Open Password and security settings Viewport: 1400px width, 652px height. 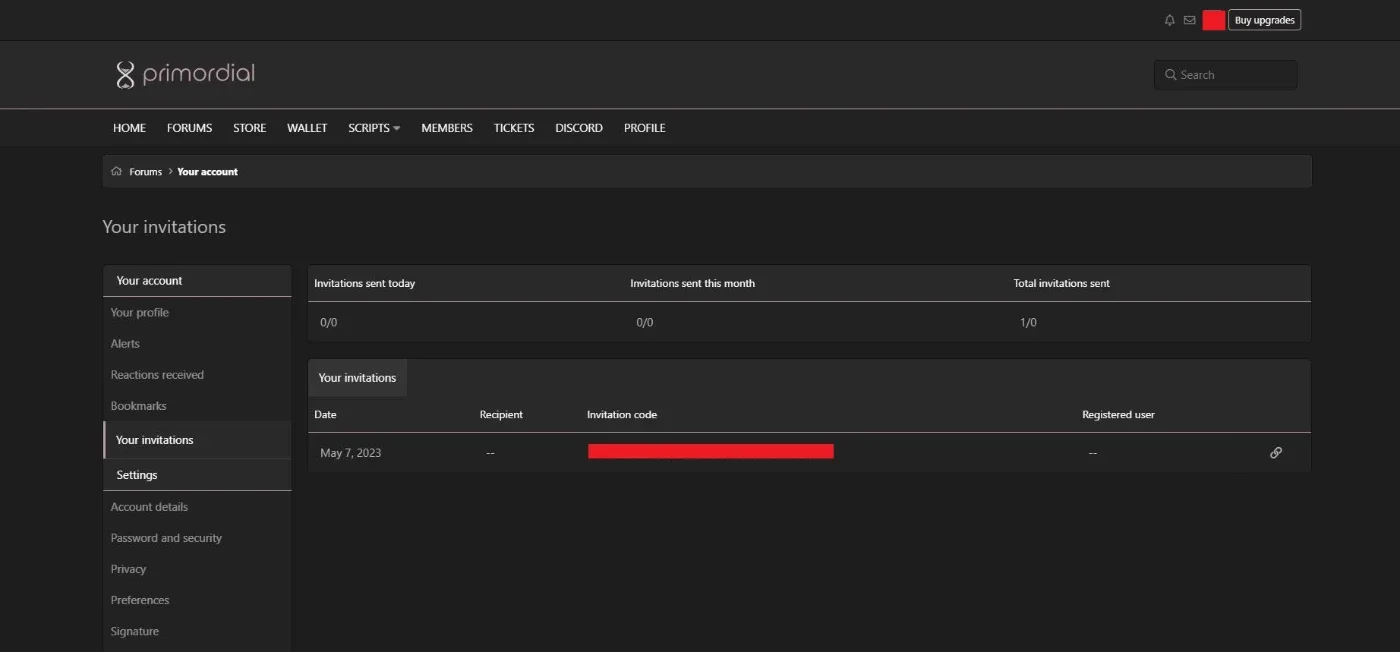coord(166,538)
